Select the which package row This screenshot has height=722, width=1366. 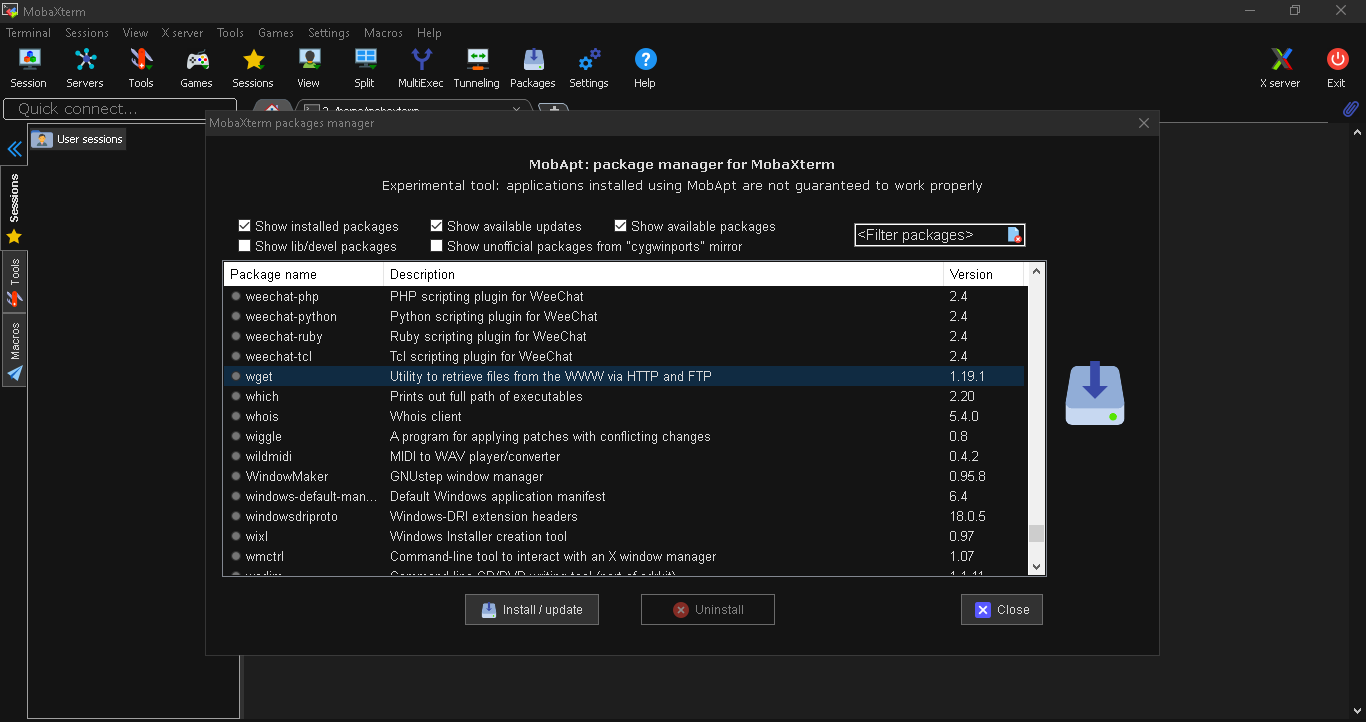(625, 396)
